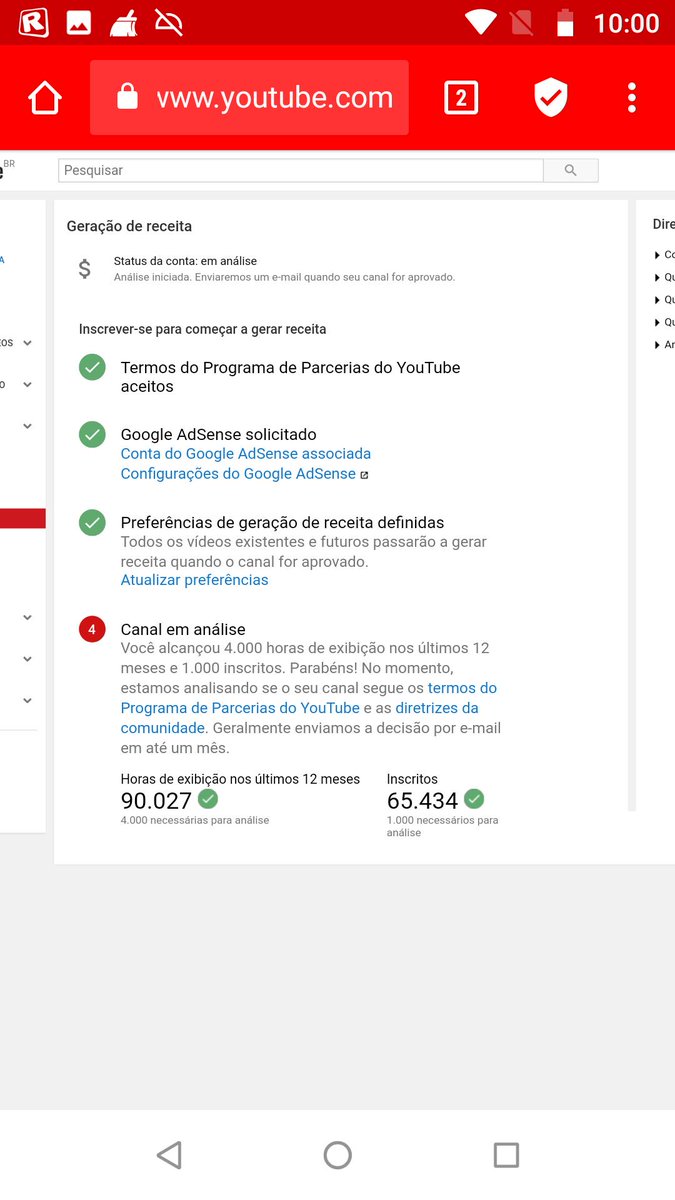Tap the shield protection icon
The image size is (675, 1200).
(551, 98)
